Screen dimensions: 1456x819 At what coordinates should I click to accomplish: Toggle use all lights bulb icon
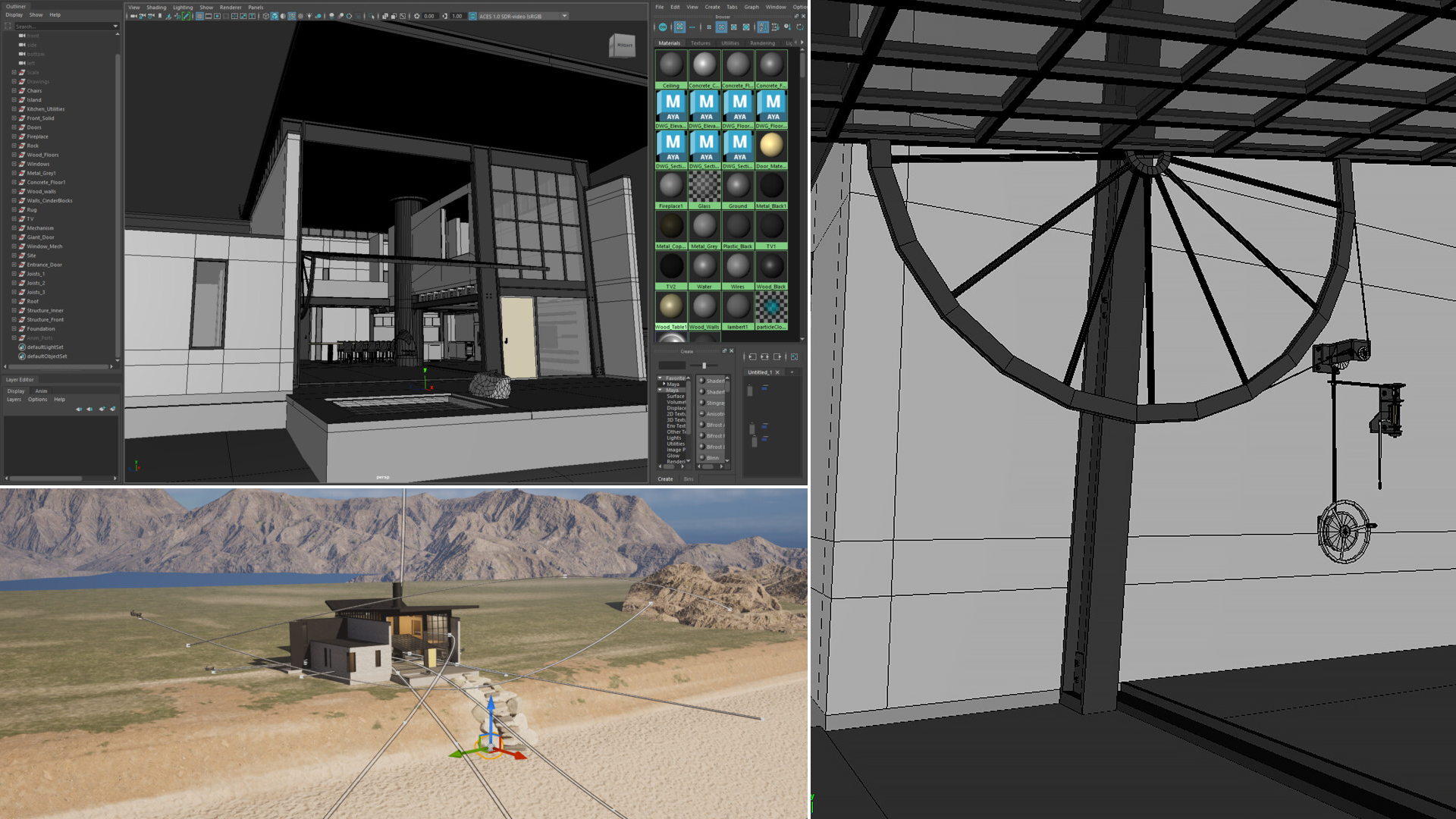(x=309, y=16)
